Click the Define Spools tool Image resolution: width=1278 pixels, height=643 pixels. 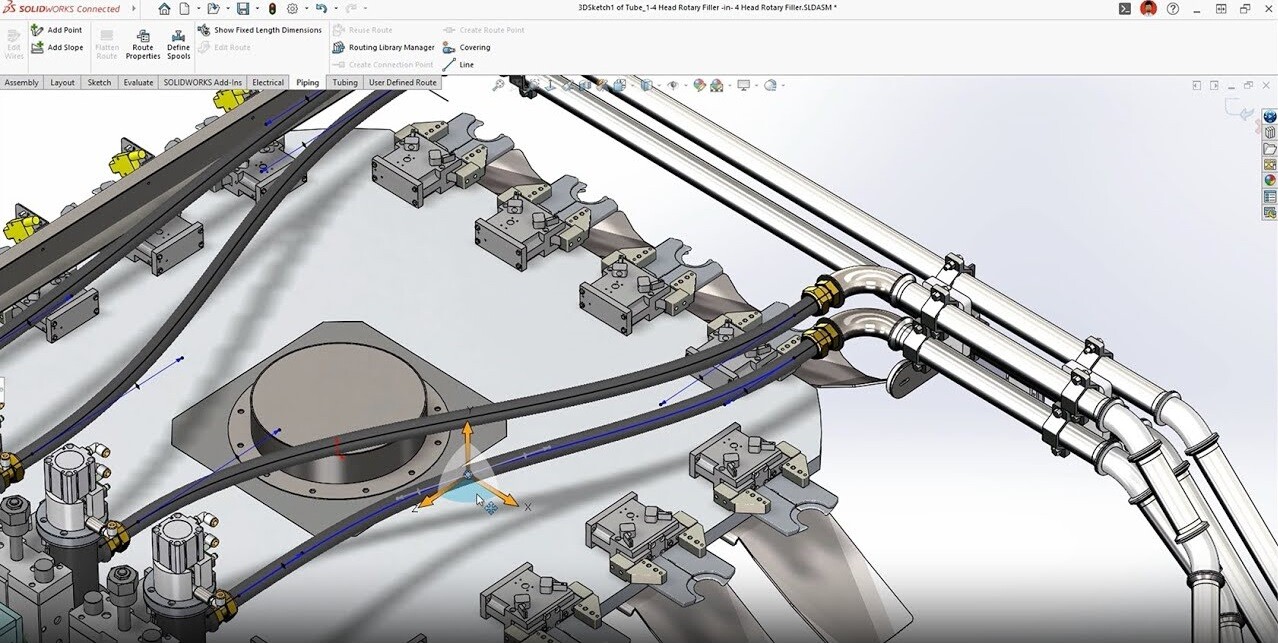coord(178,43)
